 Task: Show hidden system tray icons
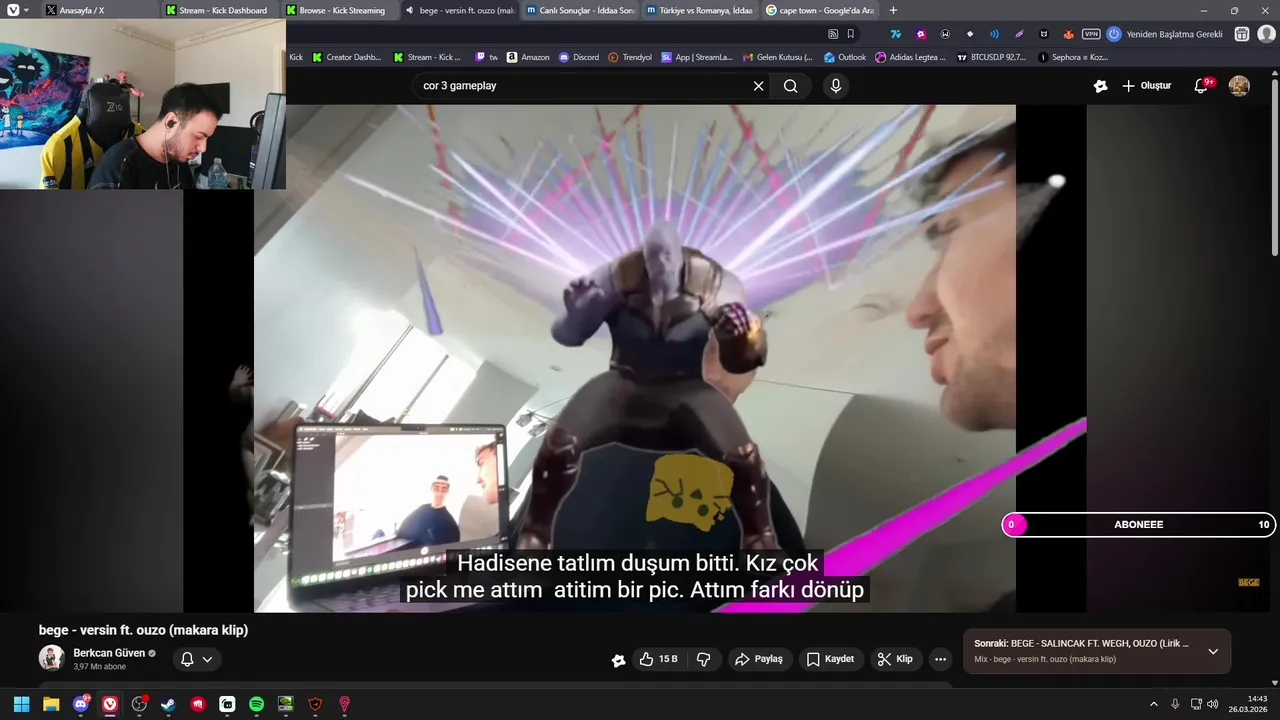click(x=1153, y=704)
